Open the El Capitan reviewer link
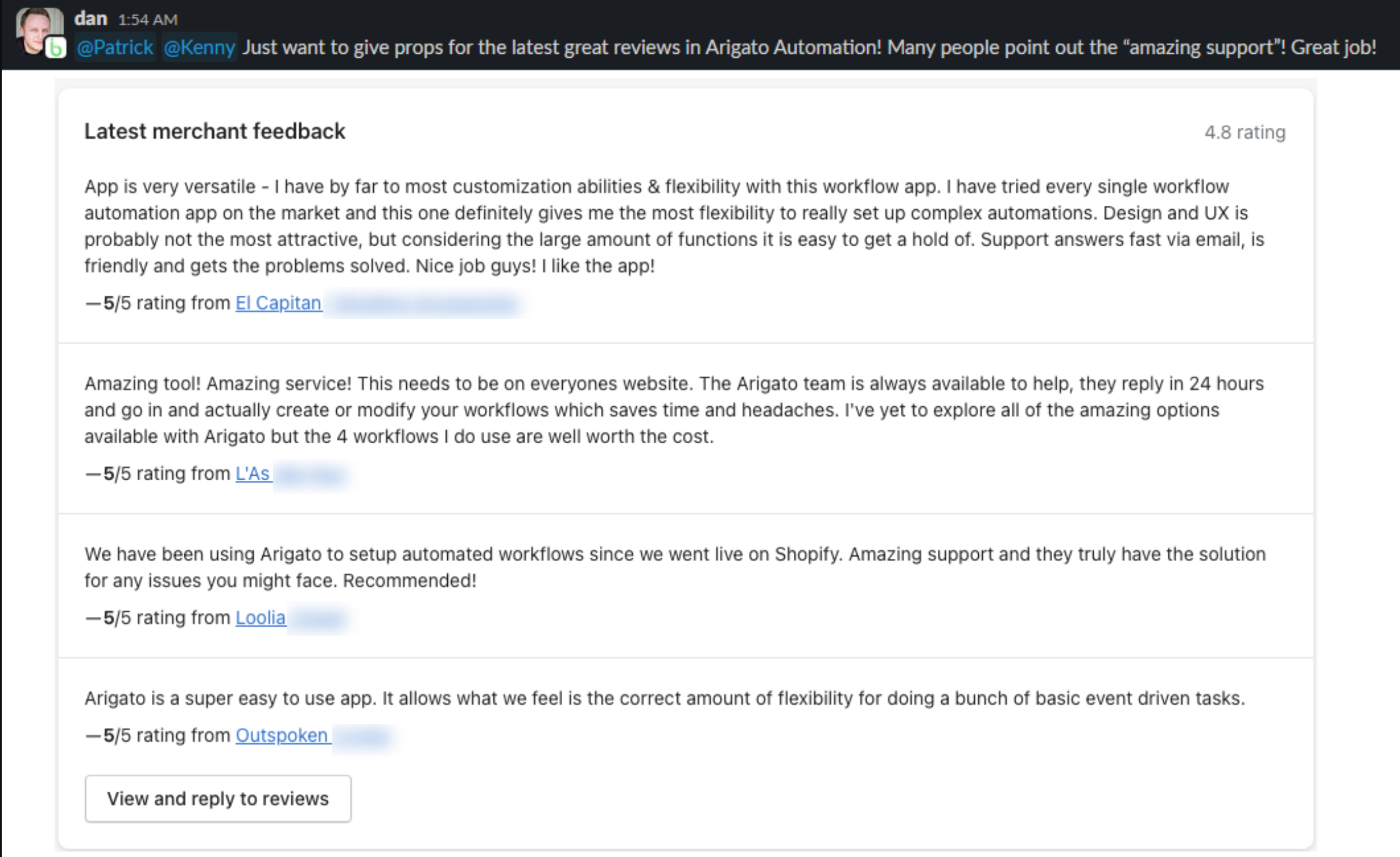Image resolution: width=1400 pixels, height=857 pixels. (278, 303)
